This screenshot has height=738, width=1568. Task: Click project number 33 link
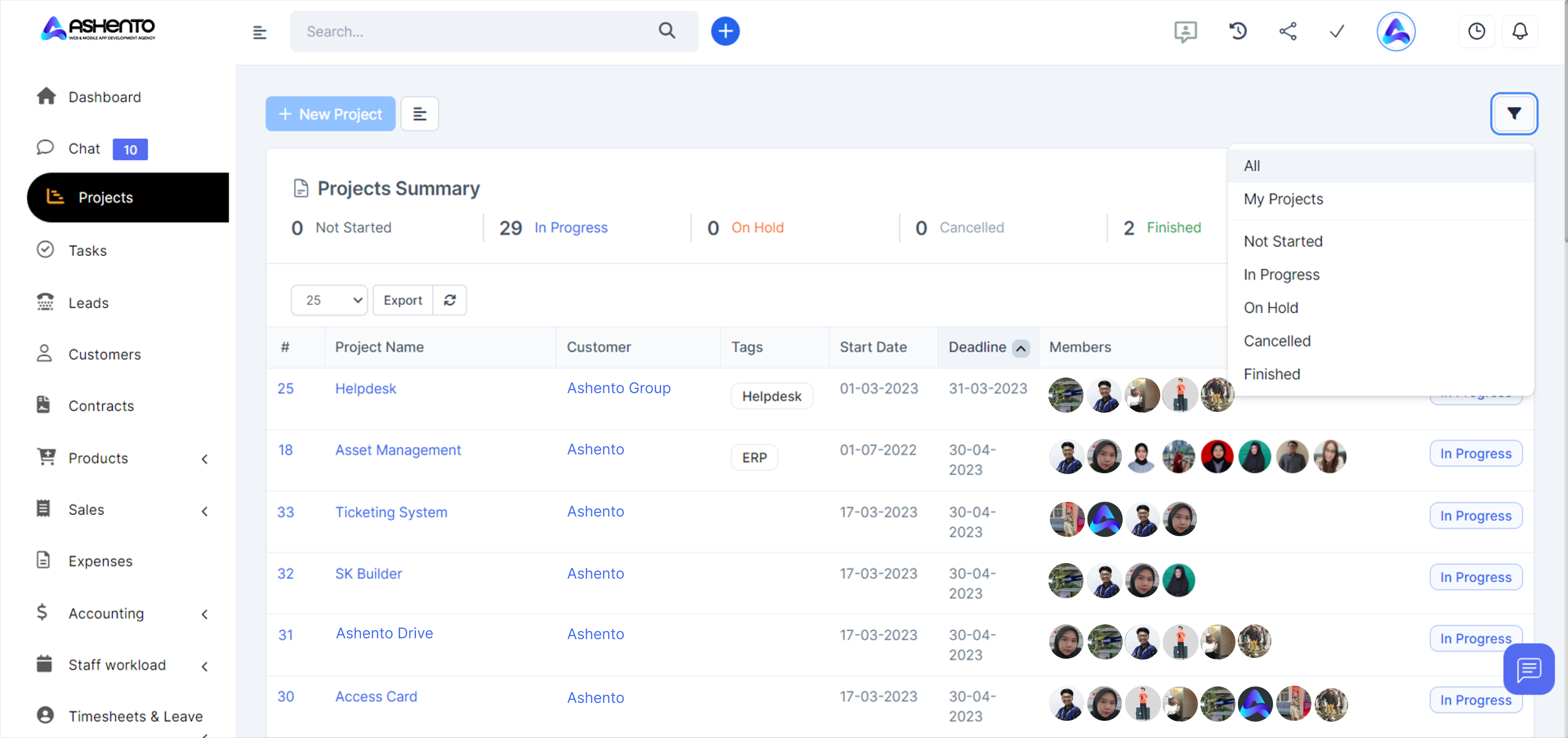[286, 512]
